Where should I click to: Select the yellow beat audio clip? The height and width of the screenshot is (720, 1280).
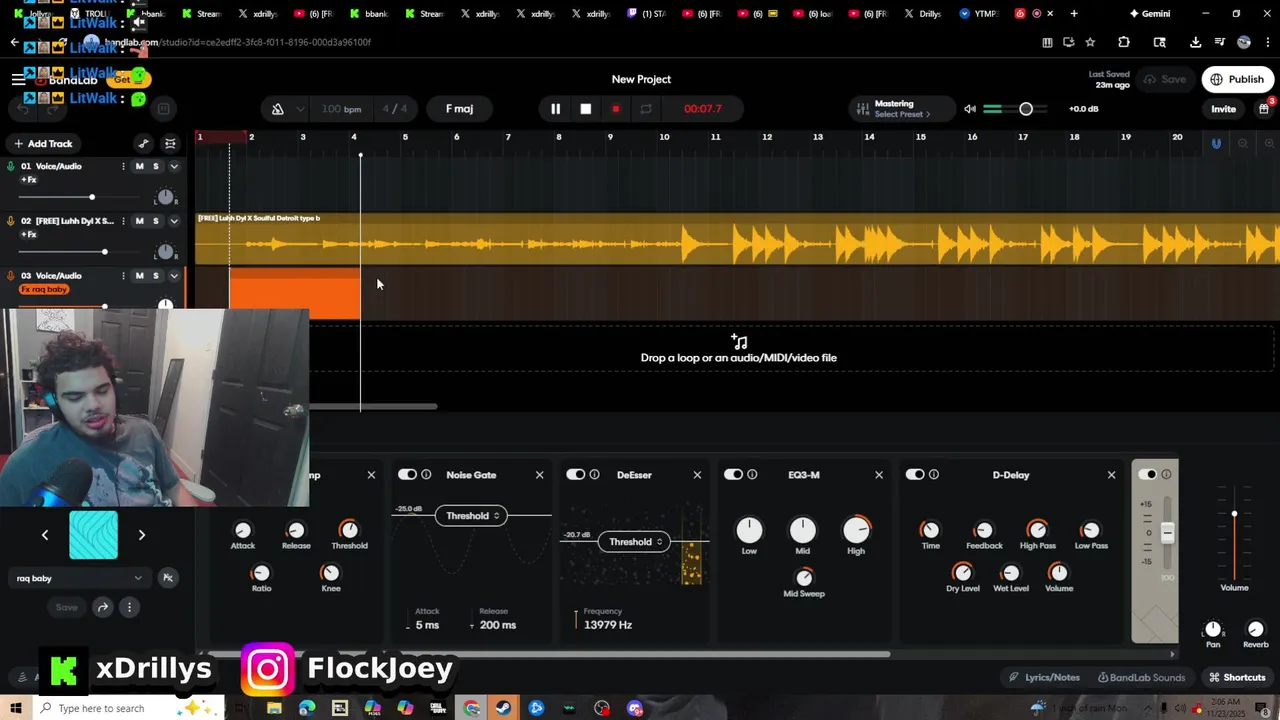[x=737, y=239]
